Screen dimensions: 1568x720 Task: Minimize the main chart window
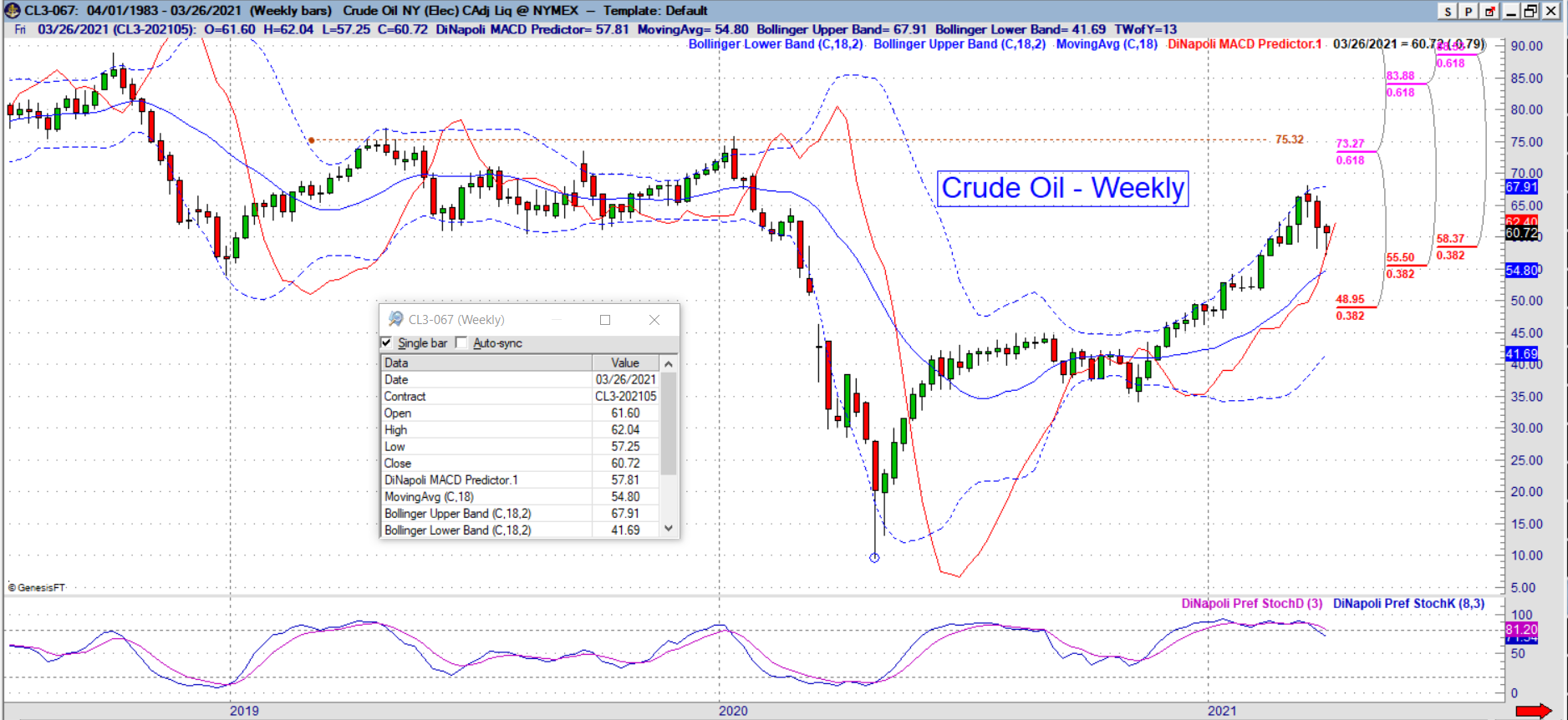click(1511, 11)
